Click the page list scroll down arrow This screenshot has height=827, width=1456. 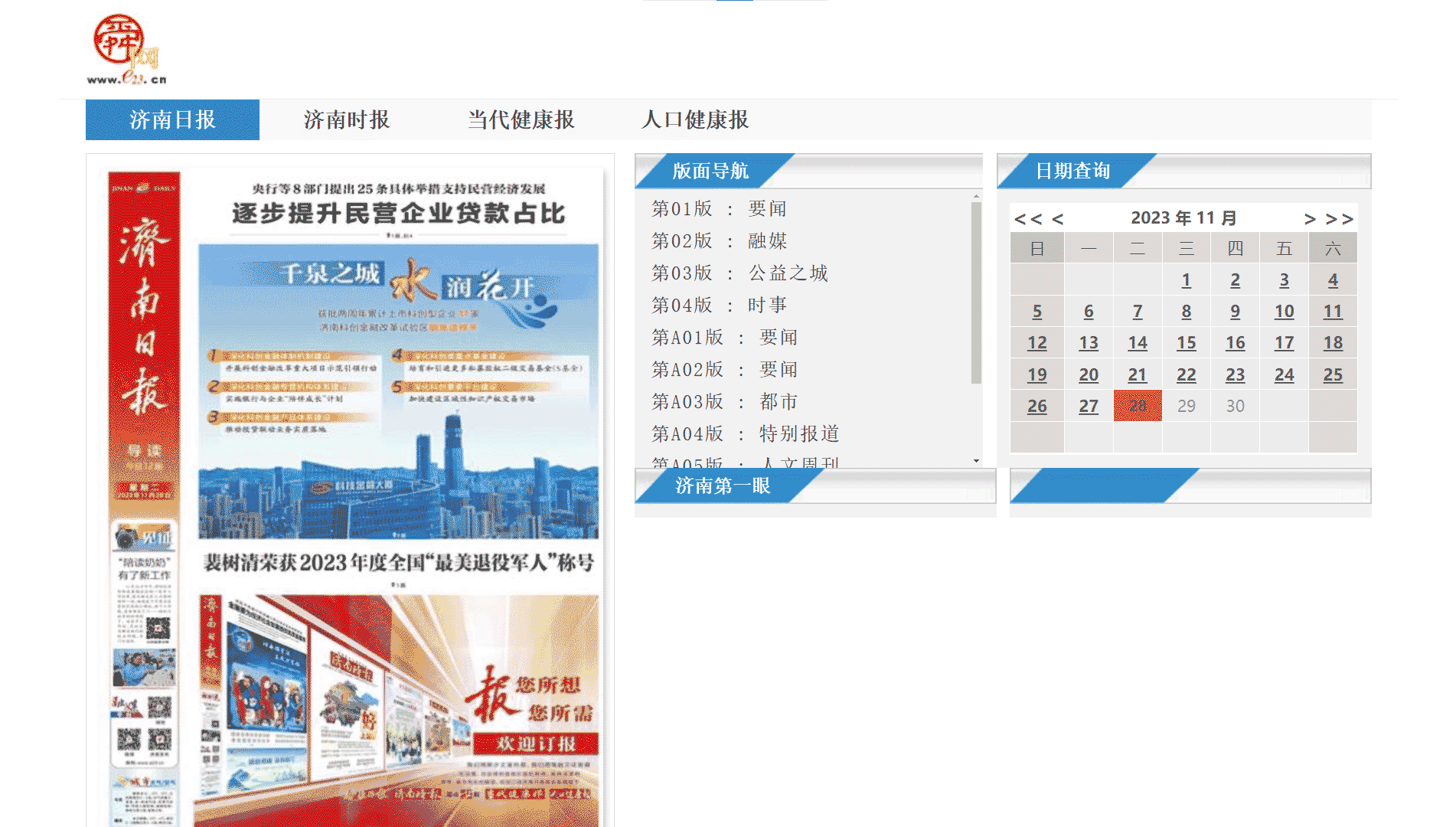(976, 461)
